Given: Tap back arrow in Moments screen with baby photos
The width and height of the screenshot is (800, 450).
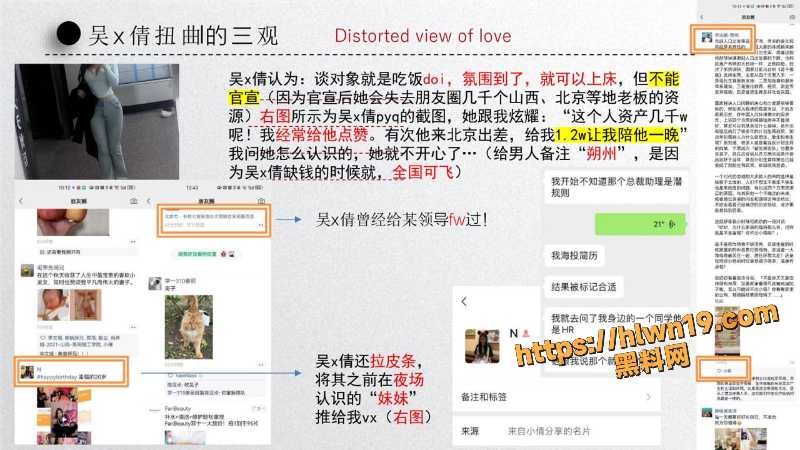Looking at the screenshot, I should [21, 202].
